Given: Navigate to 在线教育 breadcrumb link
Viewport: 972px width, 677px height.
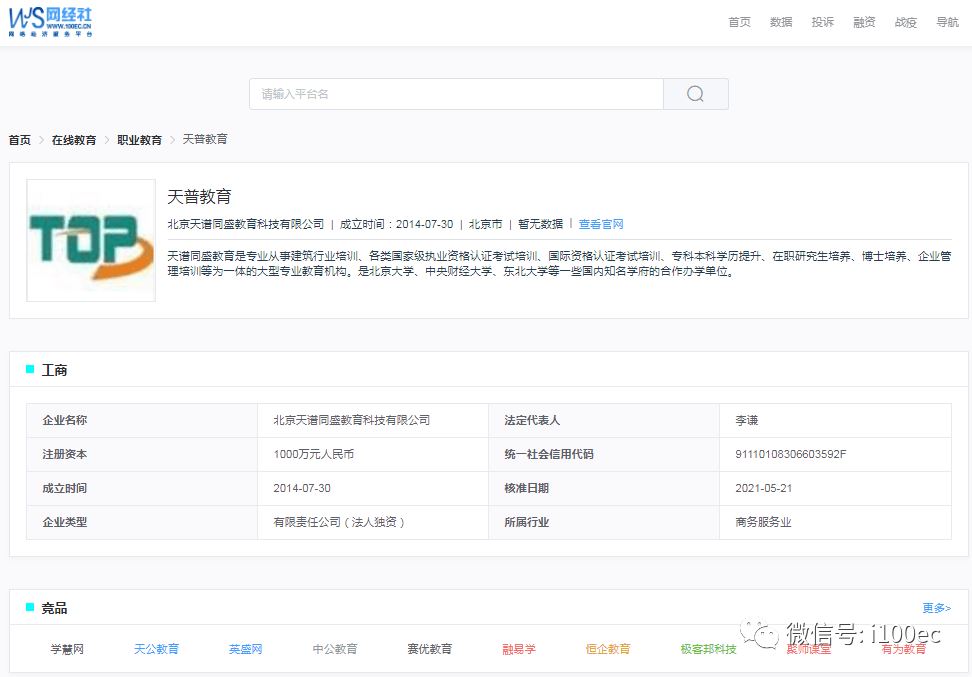Looking at the screenshot, I should (x=74, y=140).
